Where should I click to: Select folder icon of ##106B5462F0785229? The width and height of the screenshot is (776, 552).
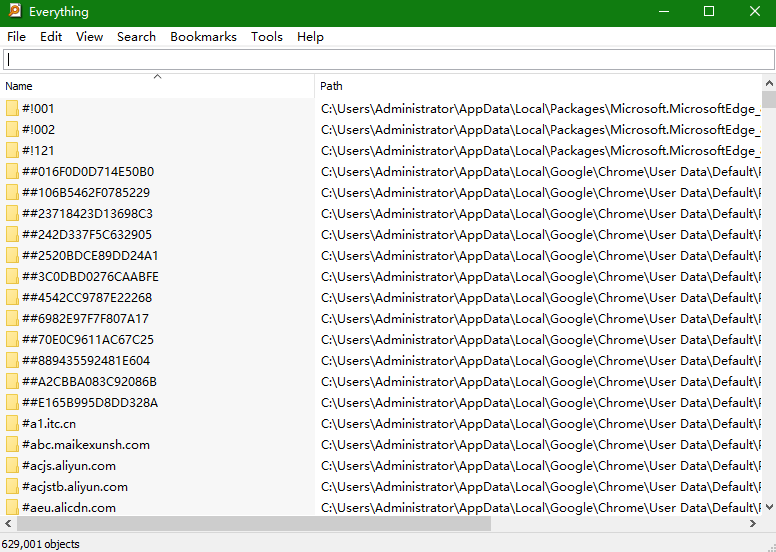click(x=12, y=193)
